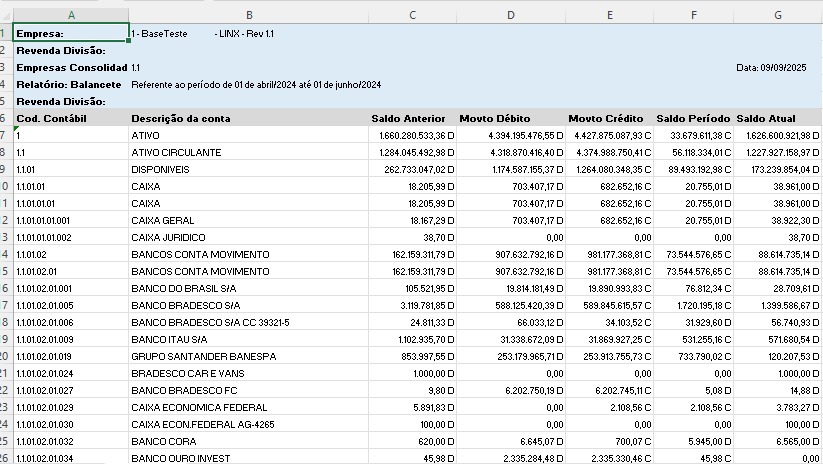The height and width of the screenshot is (464, 823).
Task: Click the 'CAIXA ECON.FEDERAL AG-4265' cell
Action: click(x=249, y=424)
